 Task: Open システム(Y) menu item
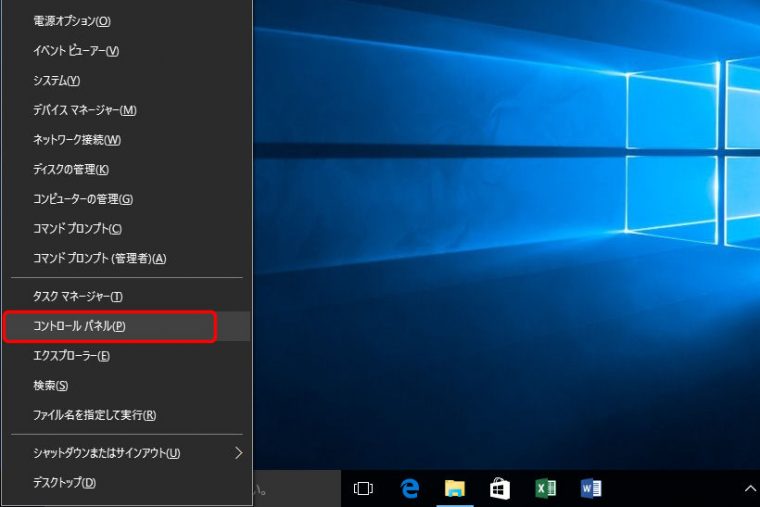[x=127, y=80]
